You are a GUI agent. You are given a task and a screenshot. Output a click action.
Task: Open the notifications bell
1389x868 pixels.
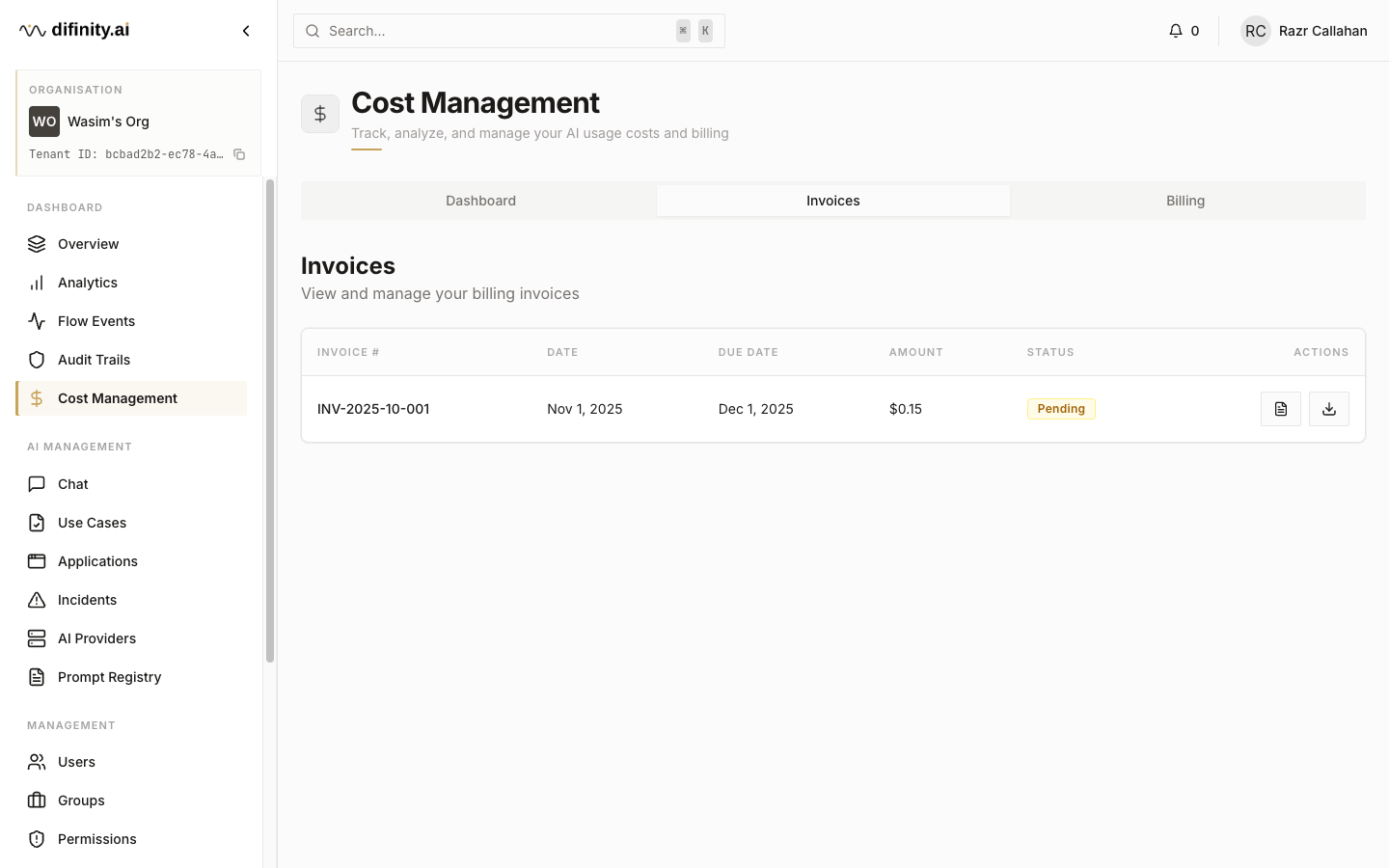tap(1175, 31)
